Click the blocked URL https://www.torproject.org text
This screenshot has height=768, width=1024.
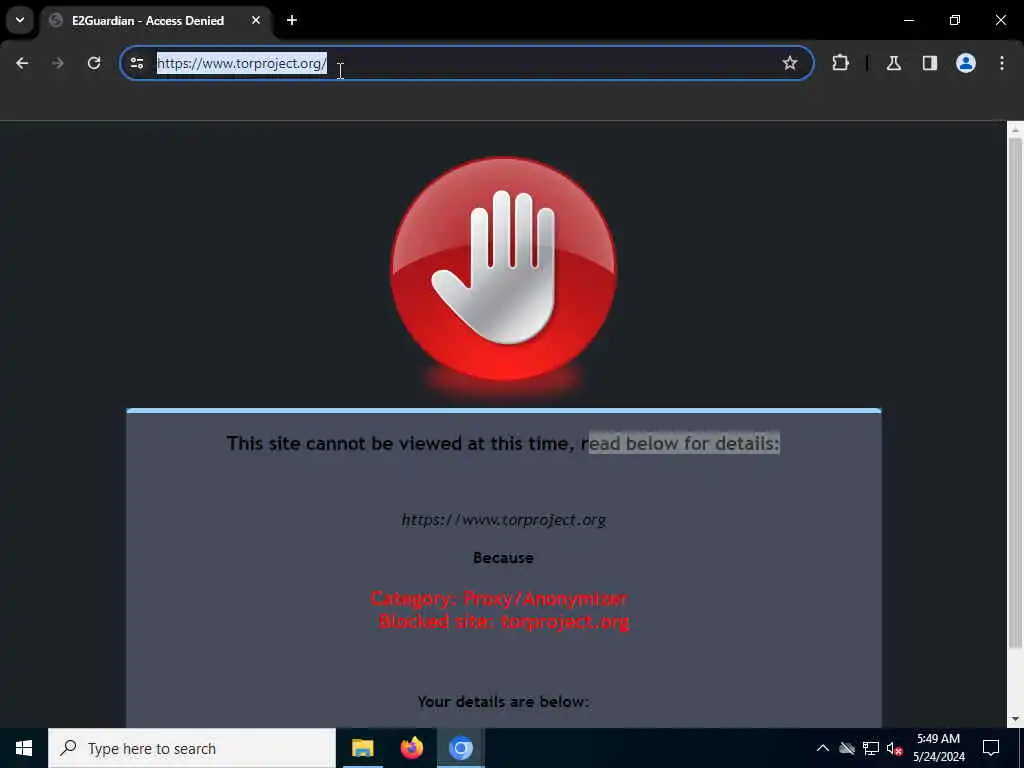coord(504,520)
